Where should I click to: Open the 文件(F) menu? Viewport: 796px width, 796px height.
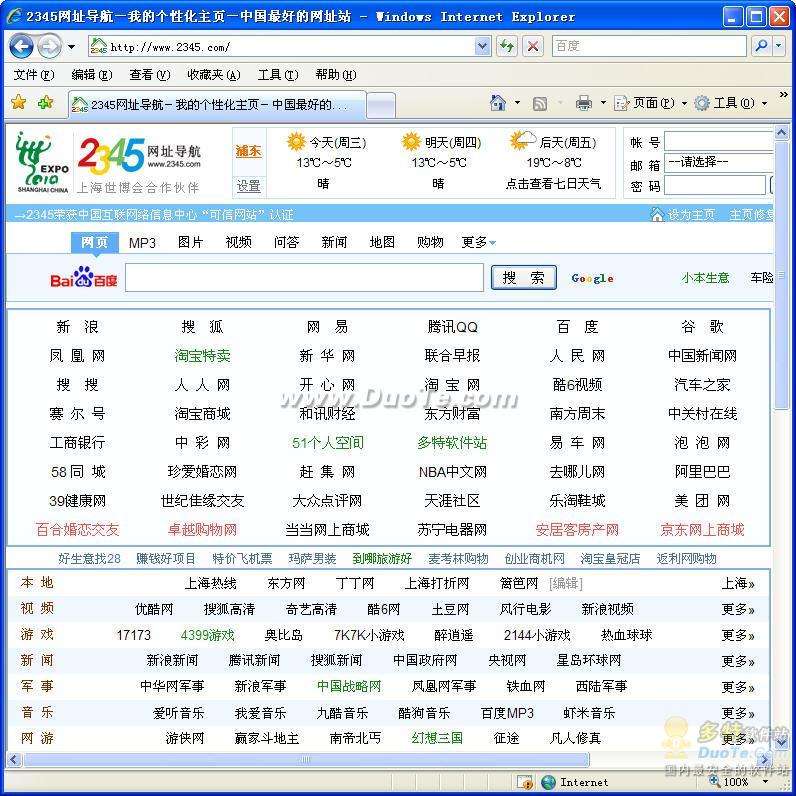[x=34, y=75]
